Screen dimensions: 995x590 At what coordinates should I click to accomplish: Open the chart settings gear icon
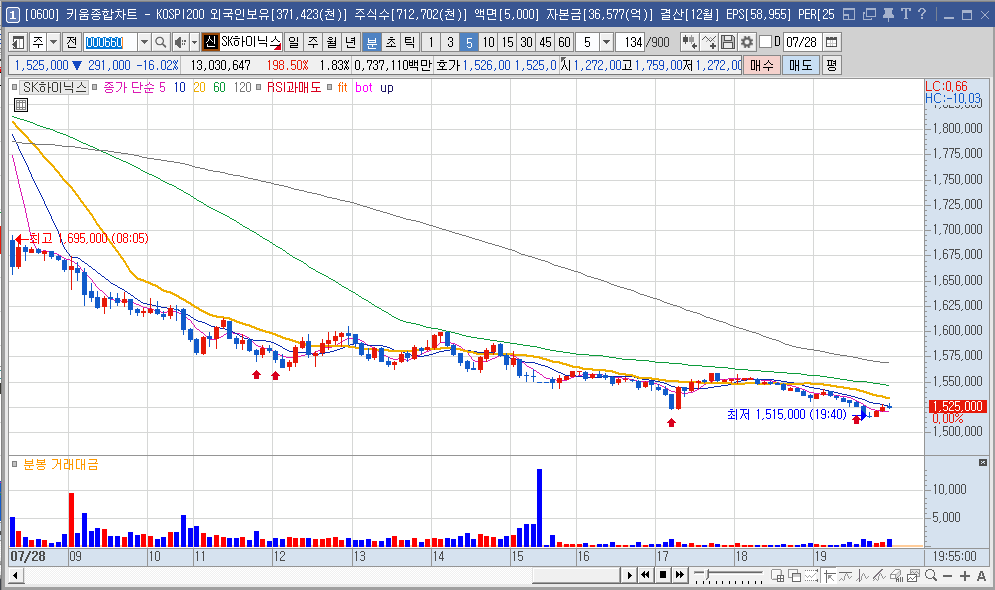pyautogui.click(x=747, y=43)
